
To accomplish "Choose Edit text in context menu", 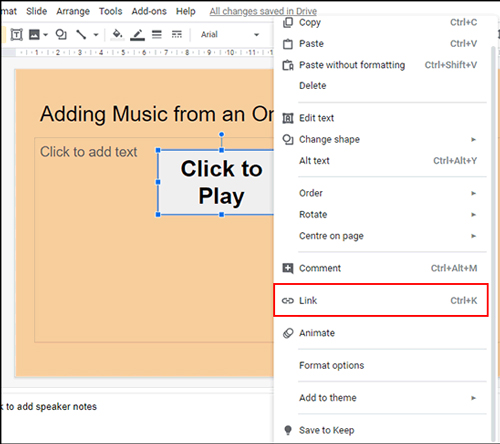I will 380,118.
